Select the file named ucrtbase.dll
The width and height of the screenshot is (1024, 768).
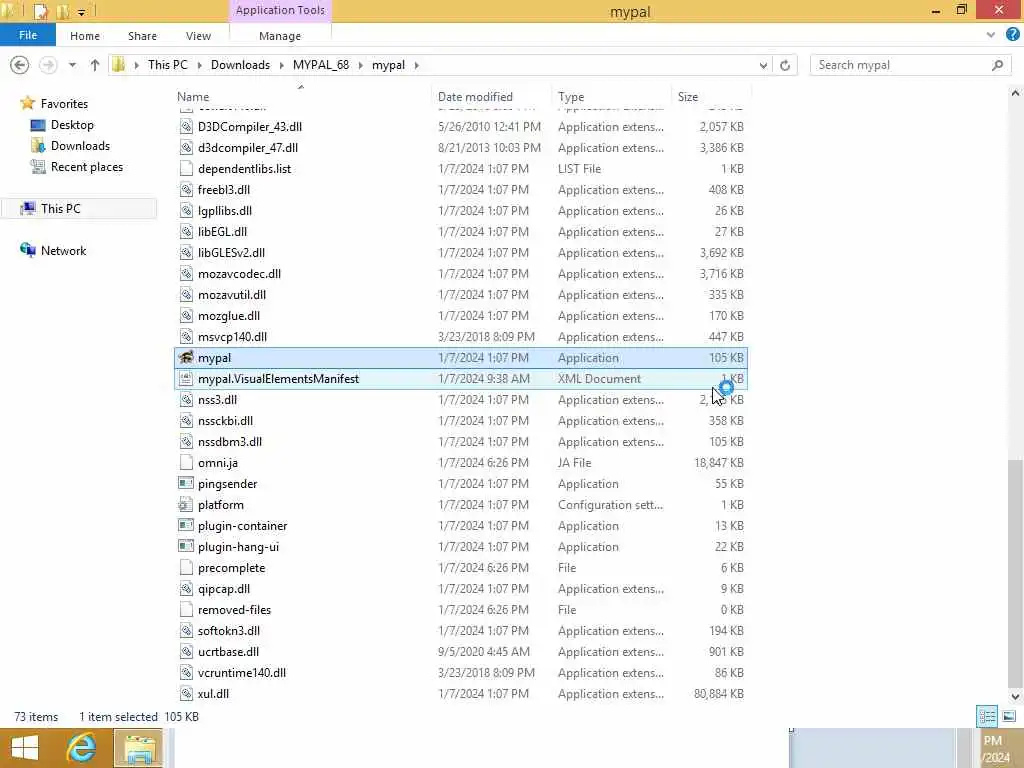click(228, 652)
